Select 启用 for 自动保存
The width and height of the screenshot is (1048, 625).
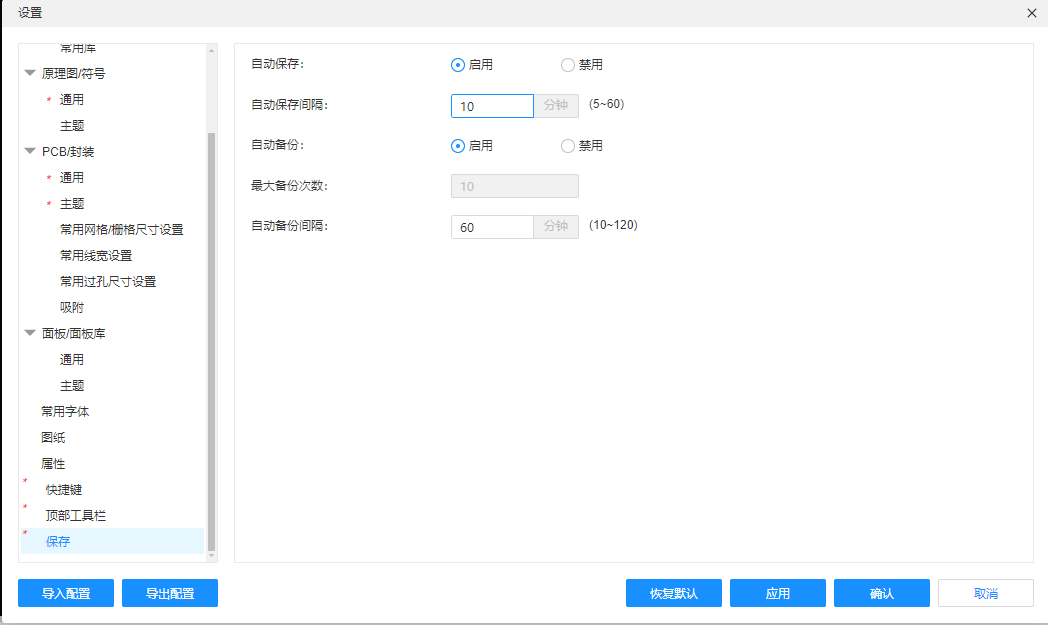458,65
